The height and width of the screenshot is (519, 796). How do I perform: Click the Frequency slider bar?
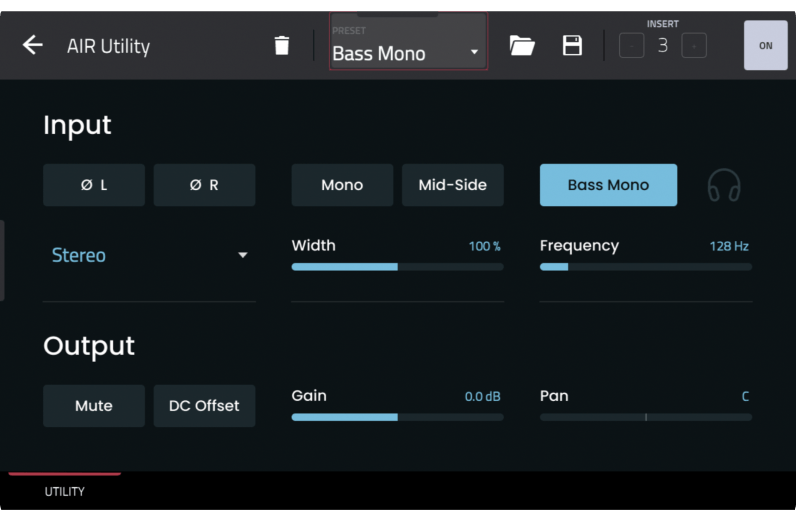click(x=645, y=267)
